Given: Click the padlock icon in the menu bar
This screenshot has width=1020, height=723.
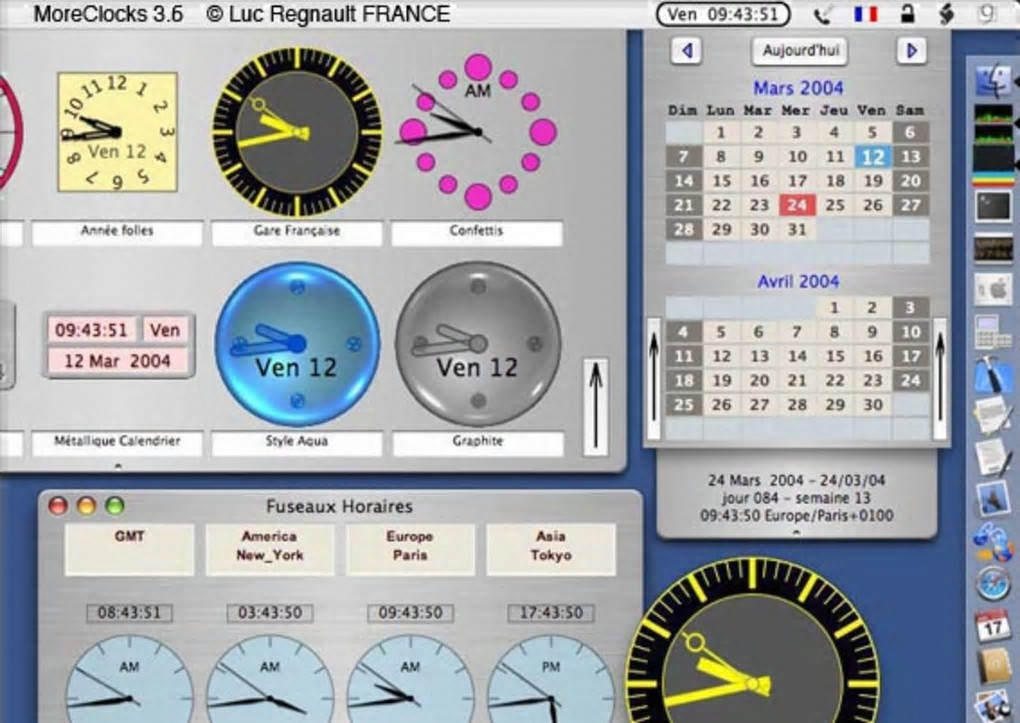Looking at the screenshot, I should [x=907, y=14].
